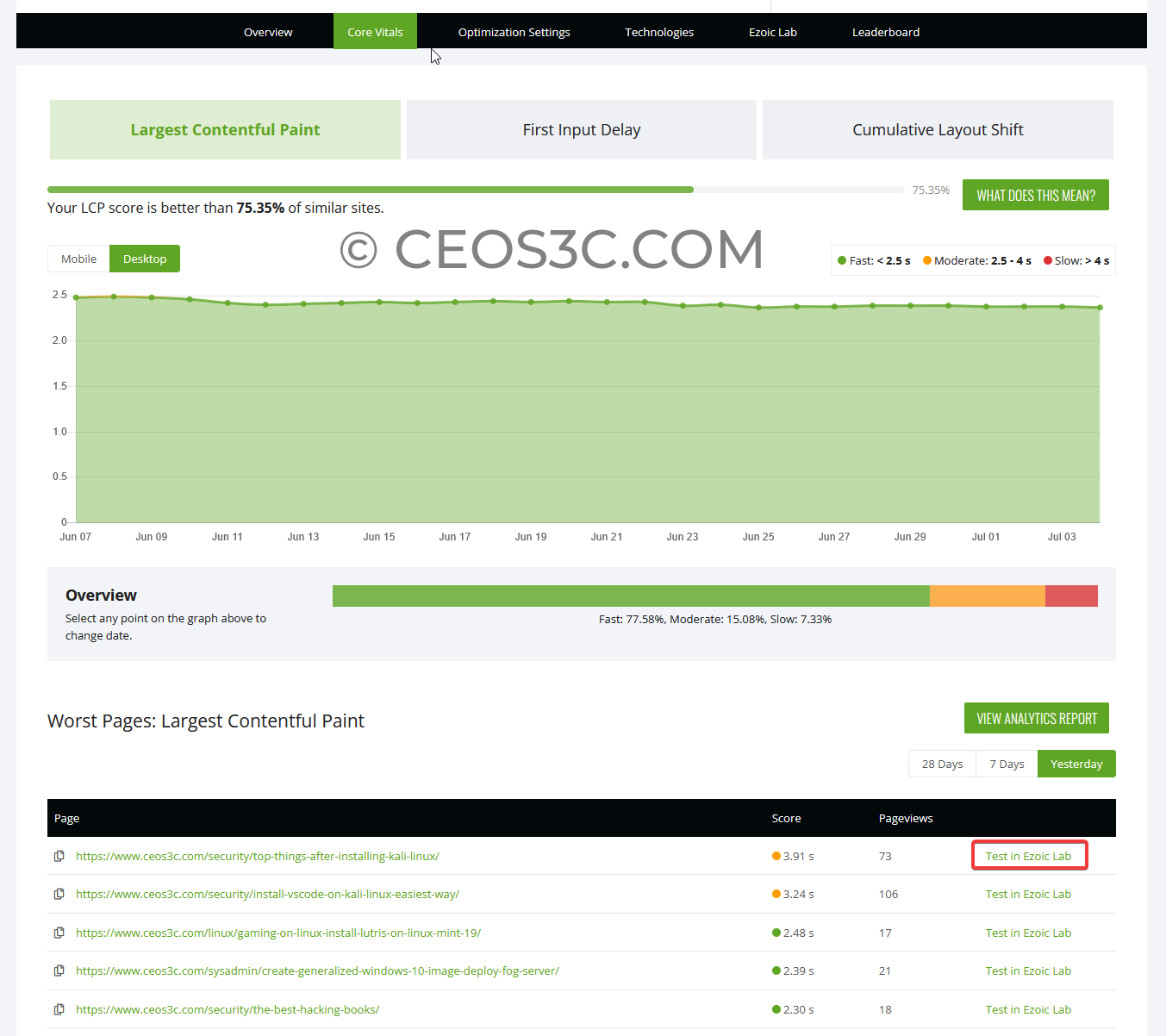Viewport: 1166px width, 1036px height.
Task: Open the install-vscode-on-kali-linux page link
Action: coord(267,894)
